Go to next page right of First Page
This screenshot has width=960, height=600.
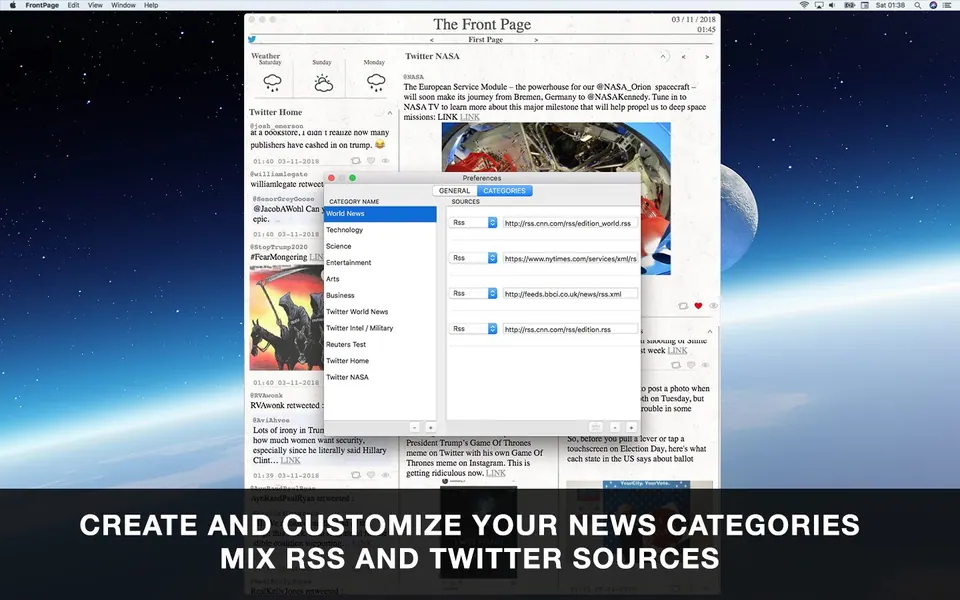point(536,40)
